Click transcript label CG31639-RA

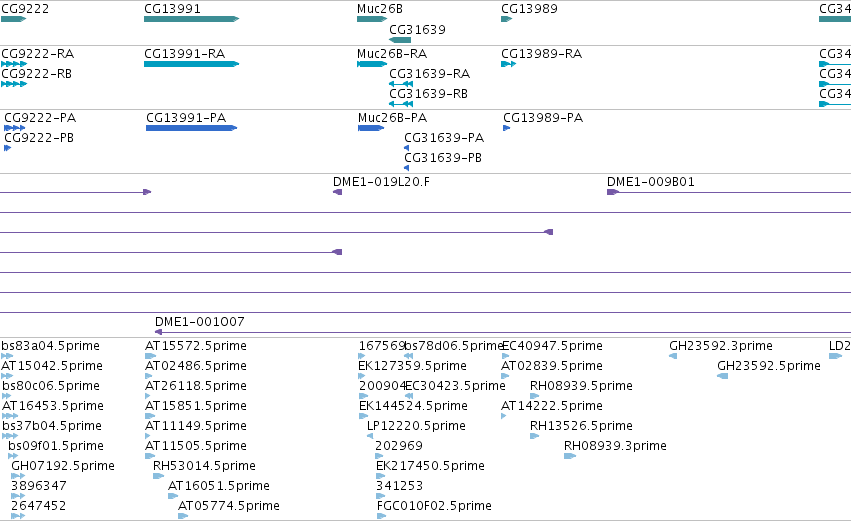[x=429, y=74]
